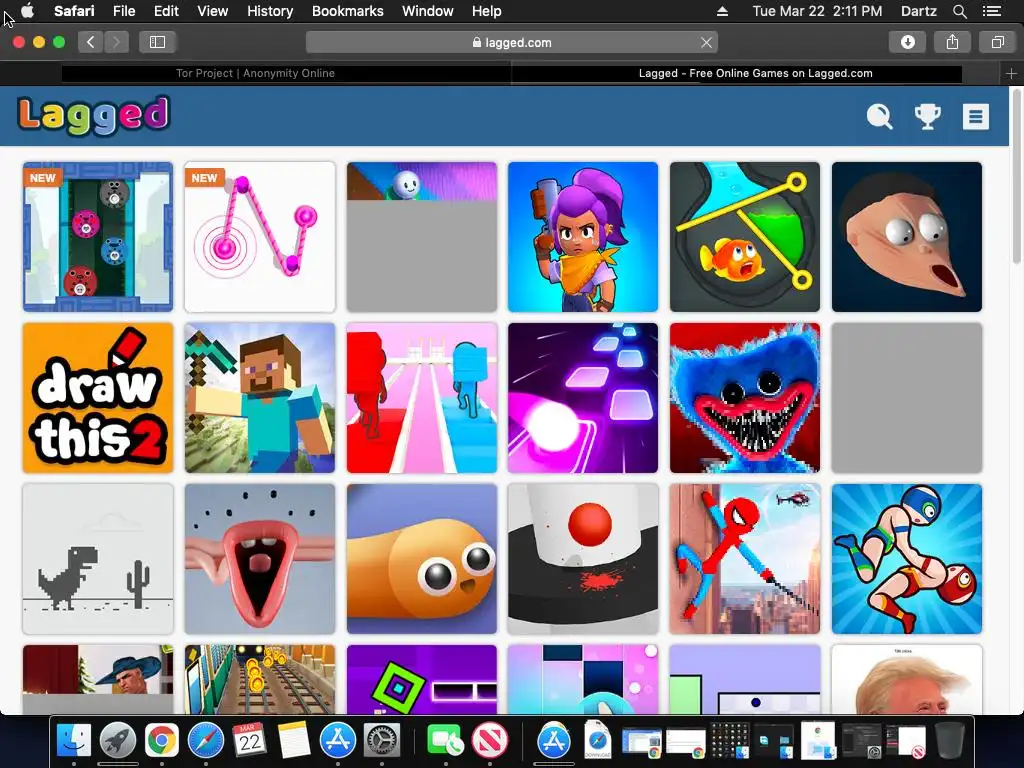Go forward with the Safari forward arrow

coord(116,42)
